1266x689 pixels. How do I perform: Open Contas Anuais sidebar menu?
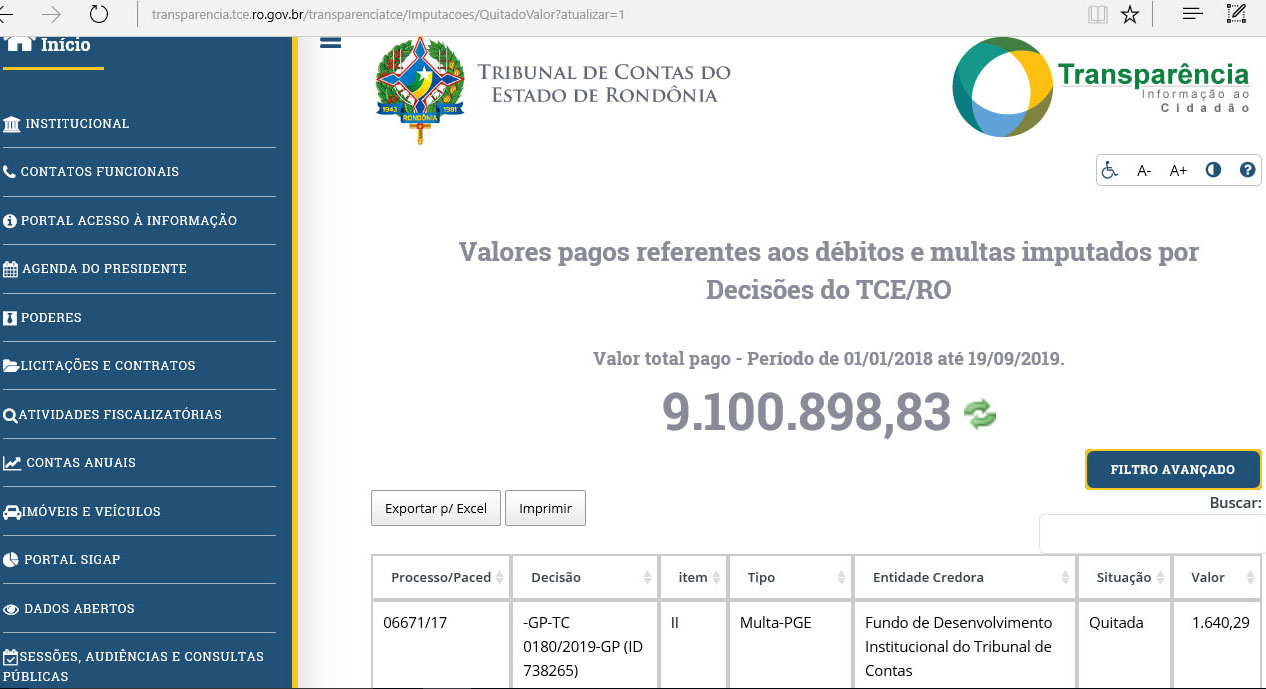click(80, 463)
